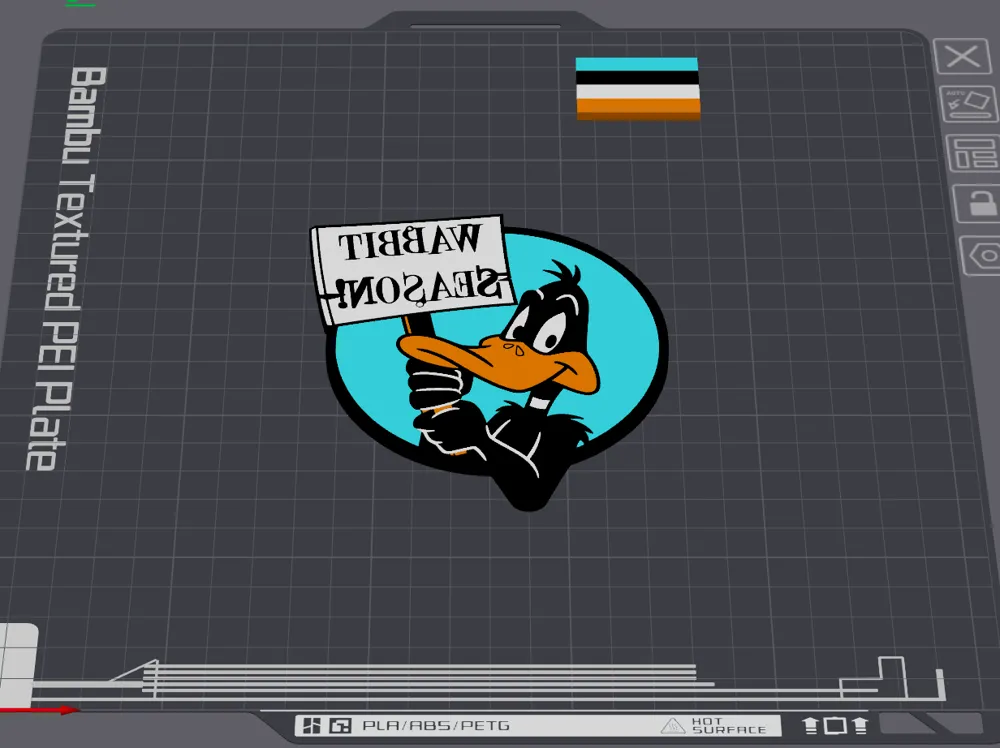This screenshot has width=1000, height=748.
Task: Select the WABBIT SEASON sign part
Action: coord(413,270)
